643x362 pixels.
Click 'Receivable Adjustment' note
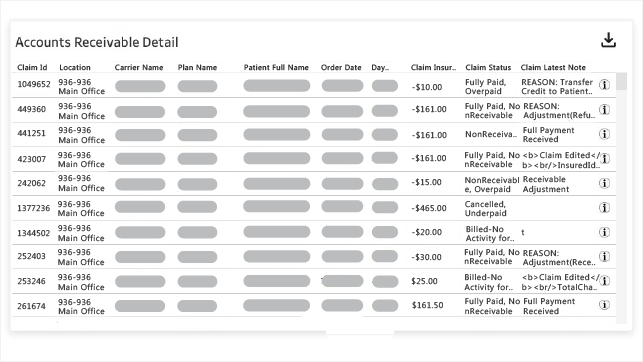[546, 184]
